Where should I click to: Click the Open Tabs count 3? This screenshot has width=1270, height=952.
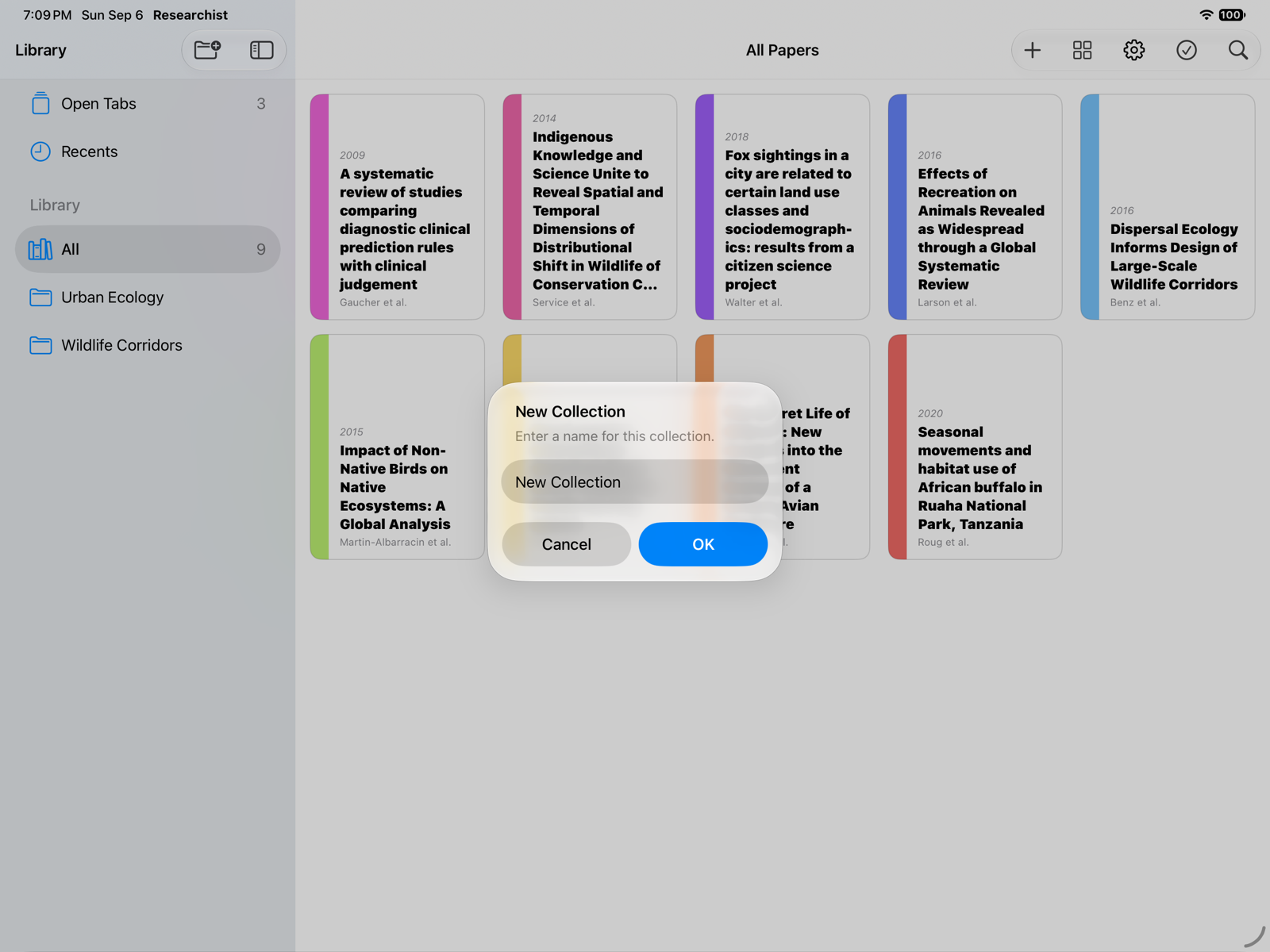click(x=260, y=104)
